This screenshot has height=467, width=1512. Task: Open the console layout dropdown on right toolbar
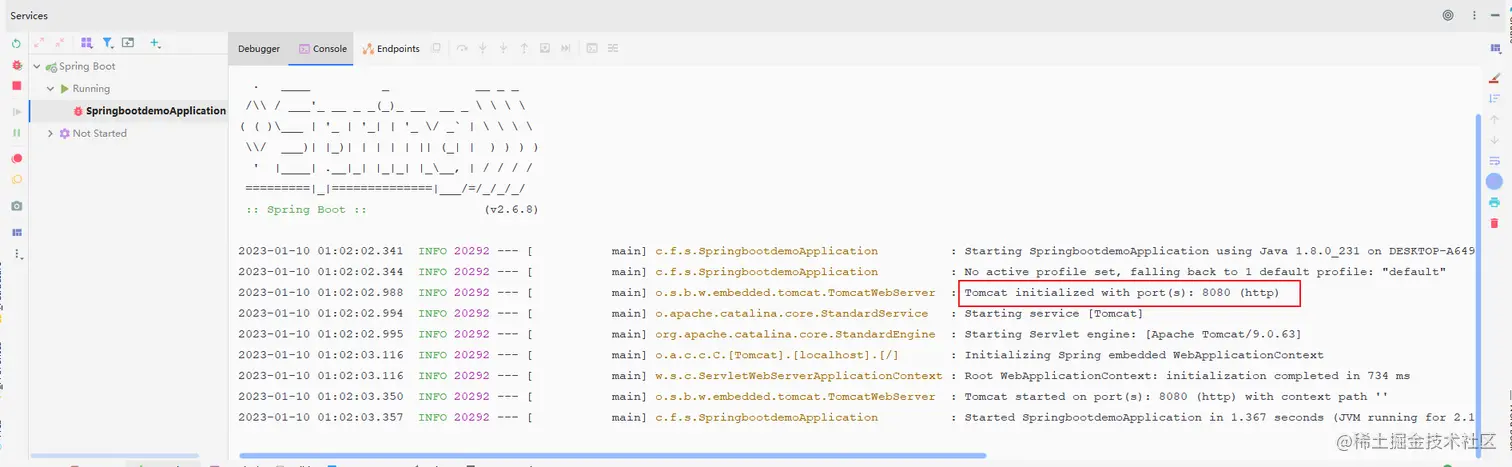click(1495, 48)
